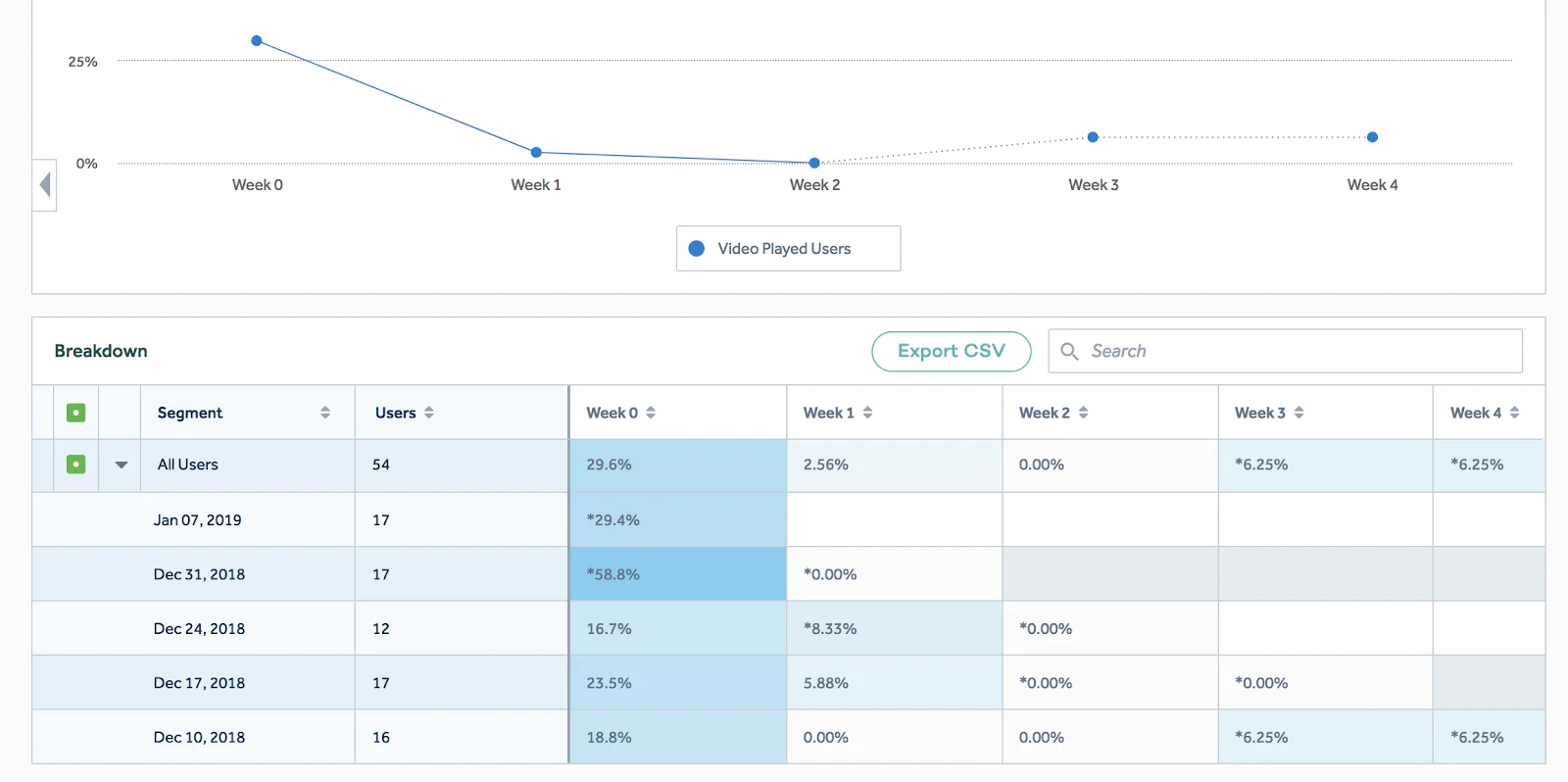Viewport: 1568px width, 782px height.
Task: Select the Week 3 chart data point
Action: [1093, 137]
